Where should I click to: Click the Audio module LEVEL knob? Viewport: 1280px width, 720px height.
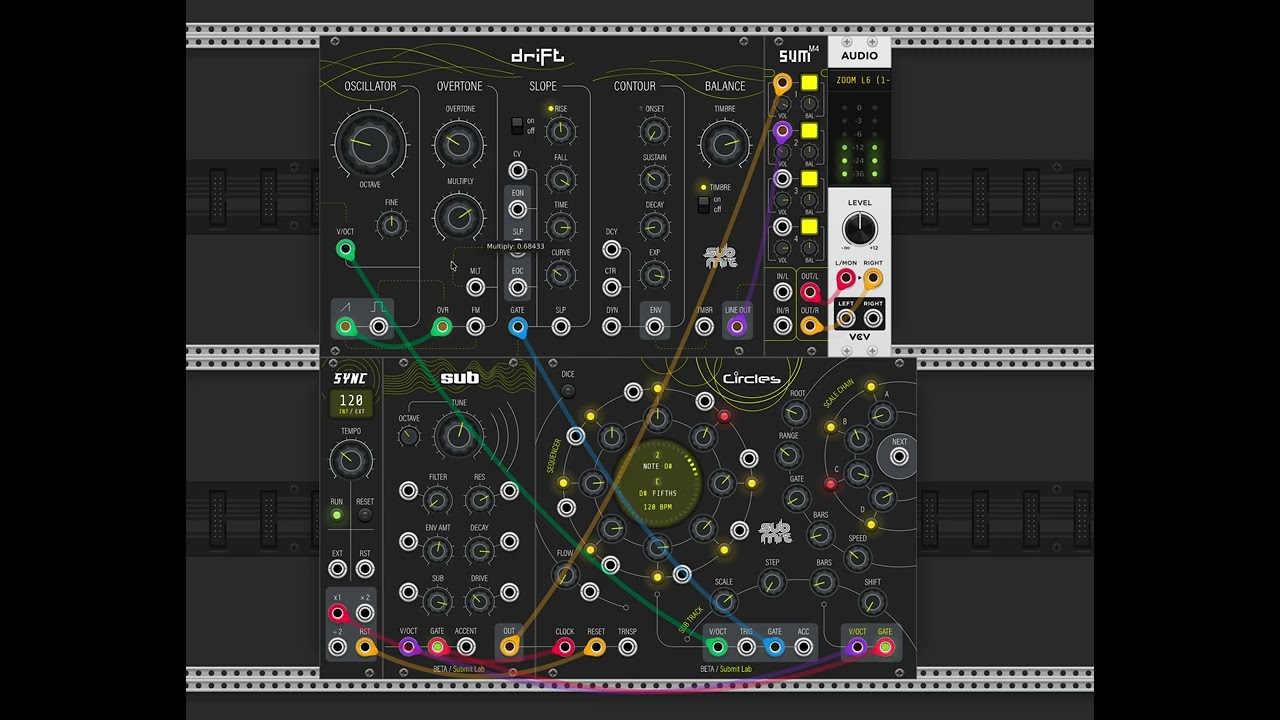click(x=859, y=228)
